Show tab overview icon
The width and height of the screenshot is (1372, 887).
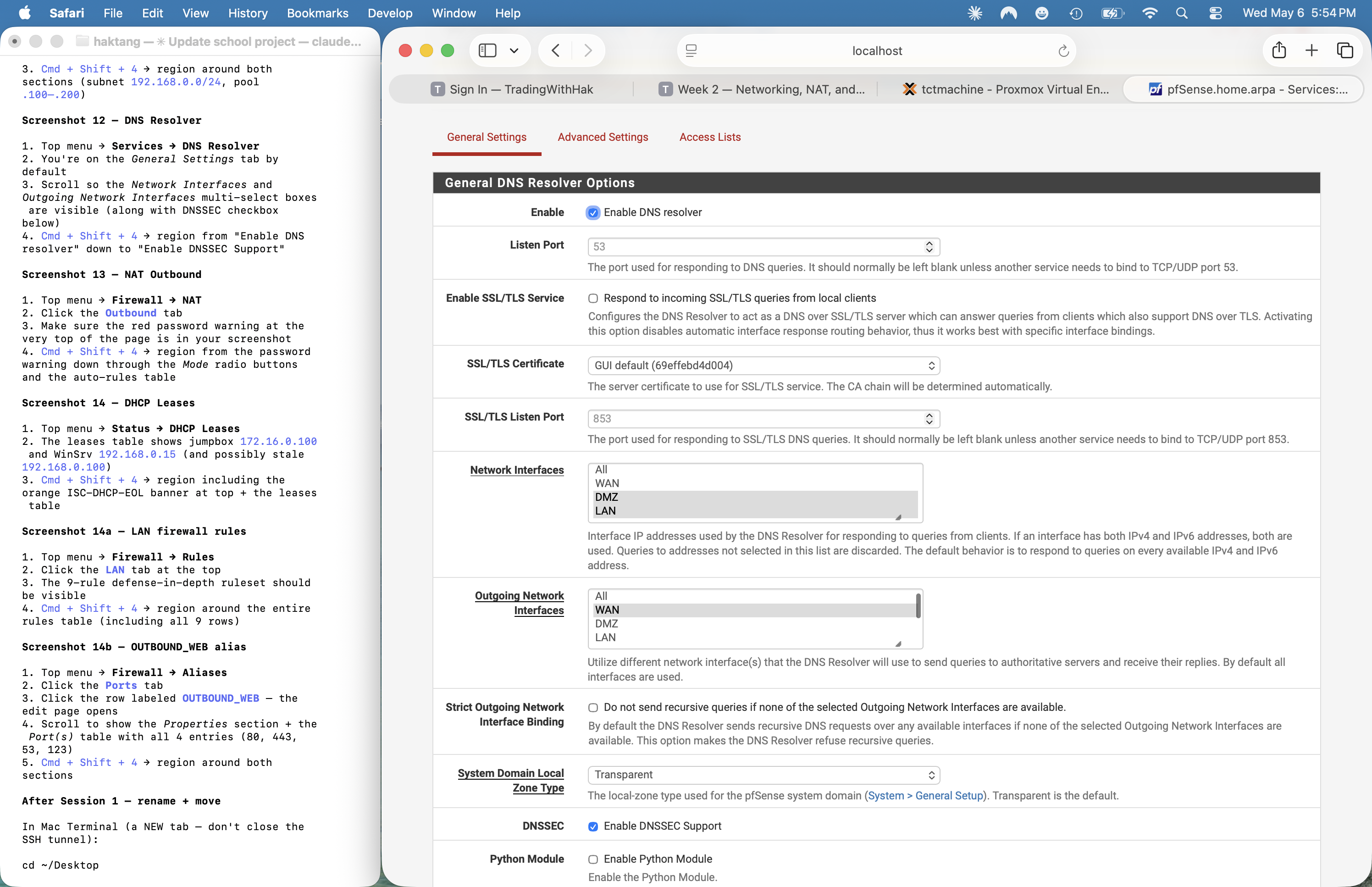pos(1345,51)
